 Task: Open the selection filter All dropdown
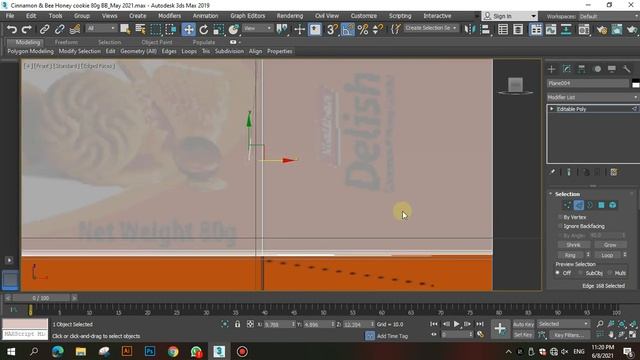tap(101, 28)
